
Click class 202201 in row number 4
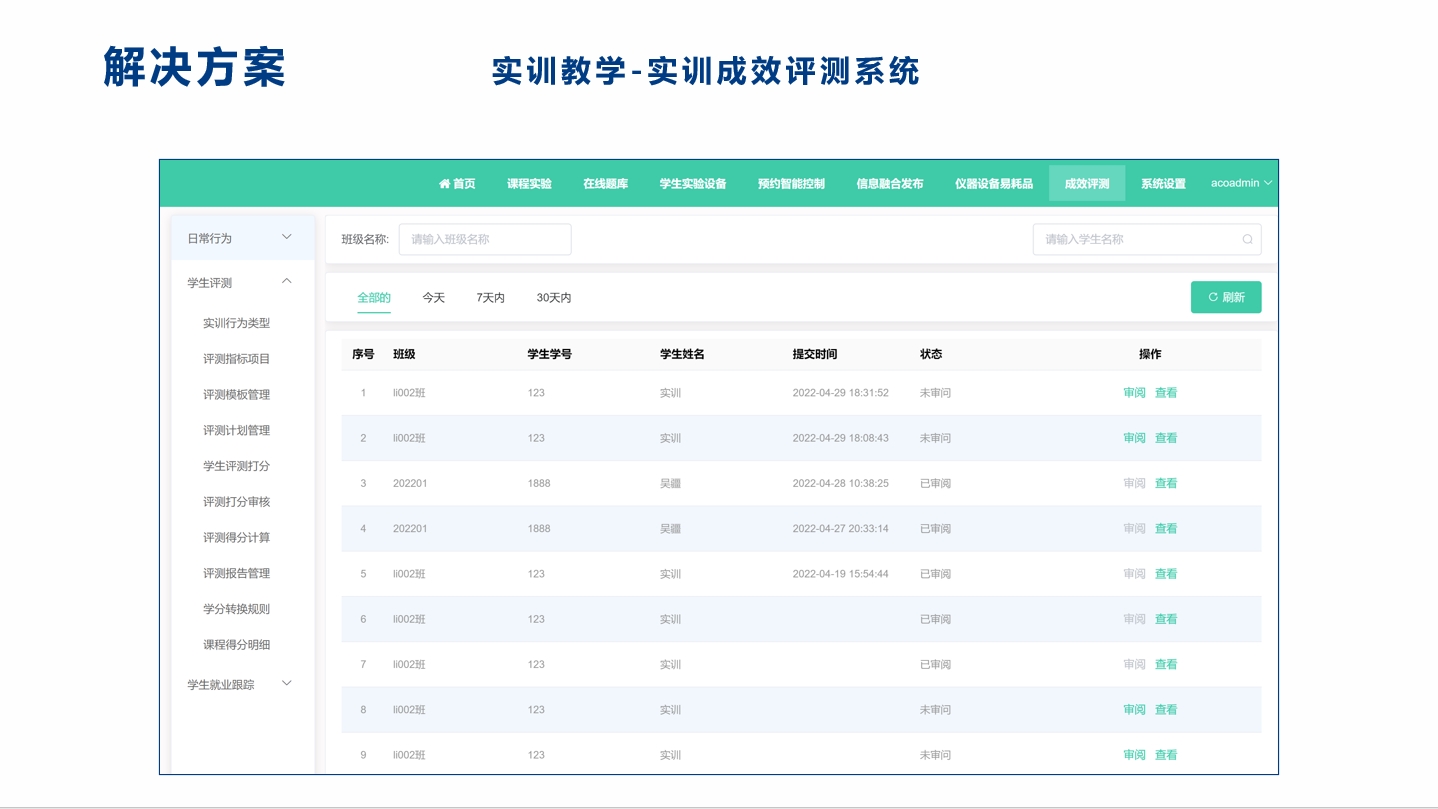(x=410, y=529)
